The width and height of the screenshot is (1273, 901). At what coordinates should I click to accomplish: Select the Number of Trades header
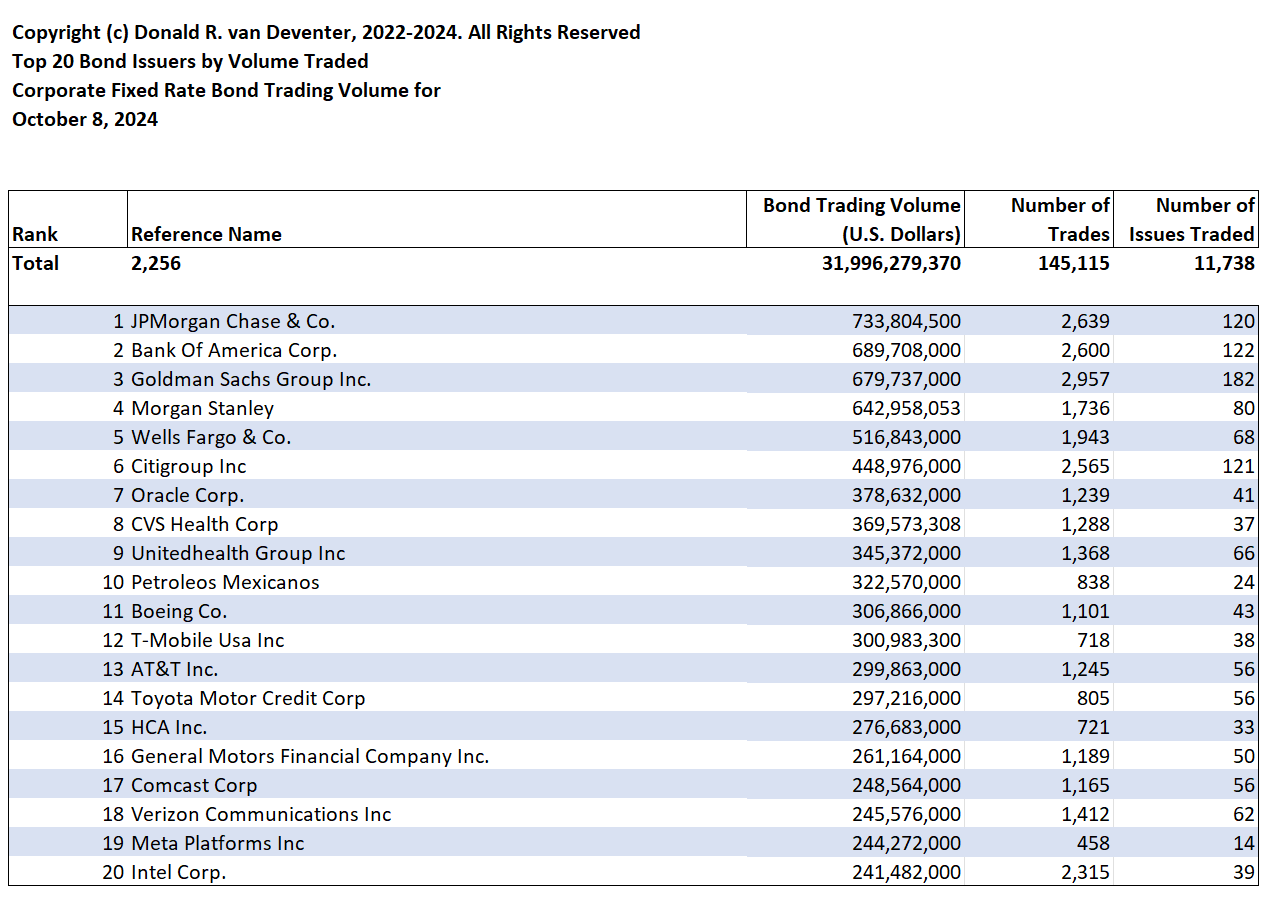(x=1060, y=219)
